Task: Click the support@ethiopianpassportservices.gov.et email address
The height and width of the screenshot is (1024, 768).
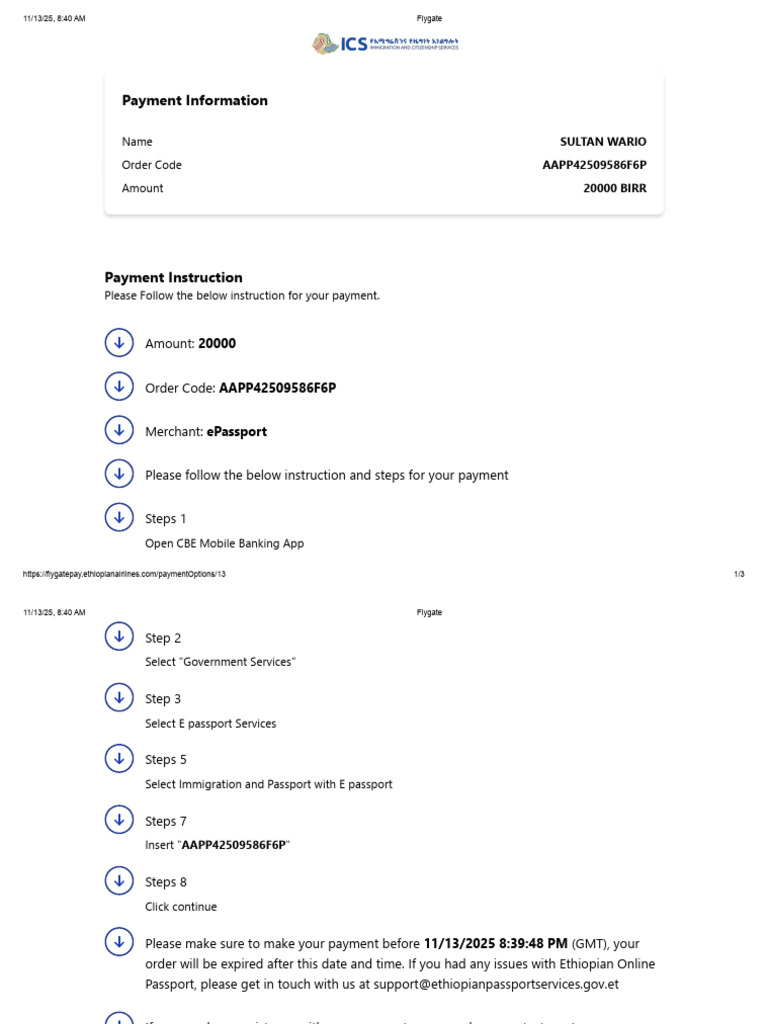Action: (x=496, y=984)
